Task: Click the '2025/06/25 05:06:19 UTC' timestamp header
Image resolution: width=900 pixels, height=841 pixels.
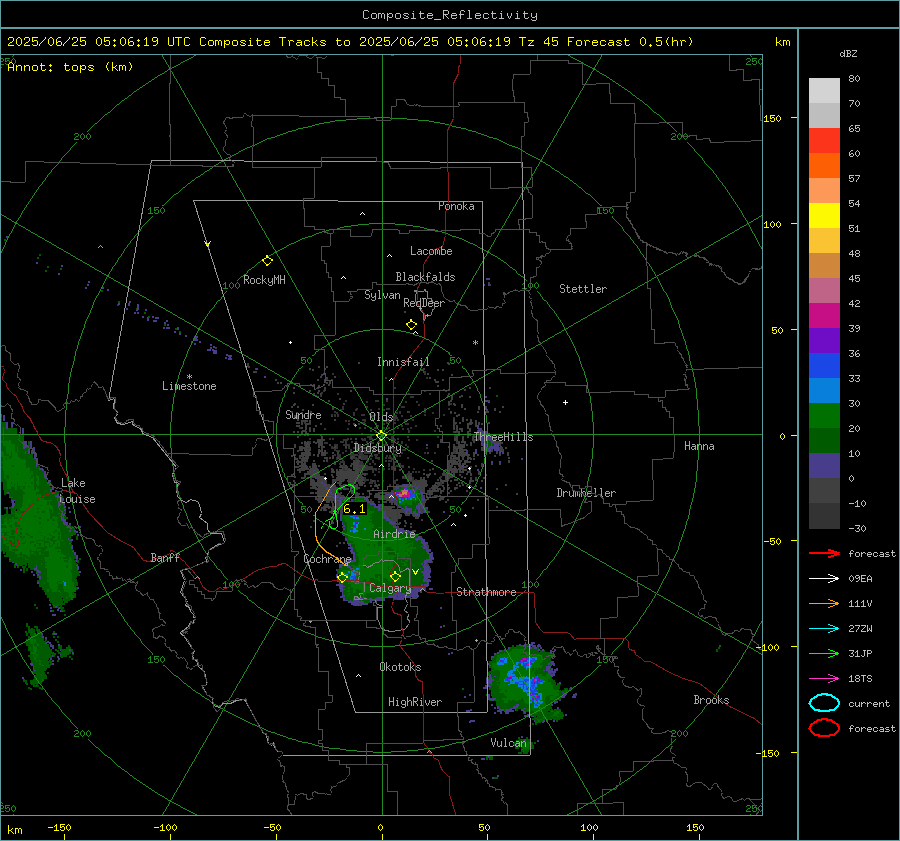Action: 99,42
